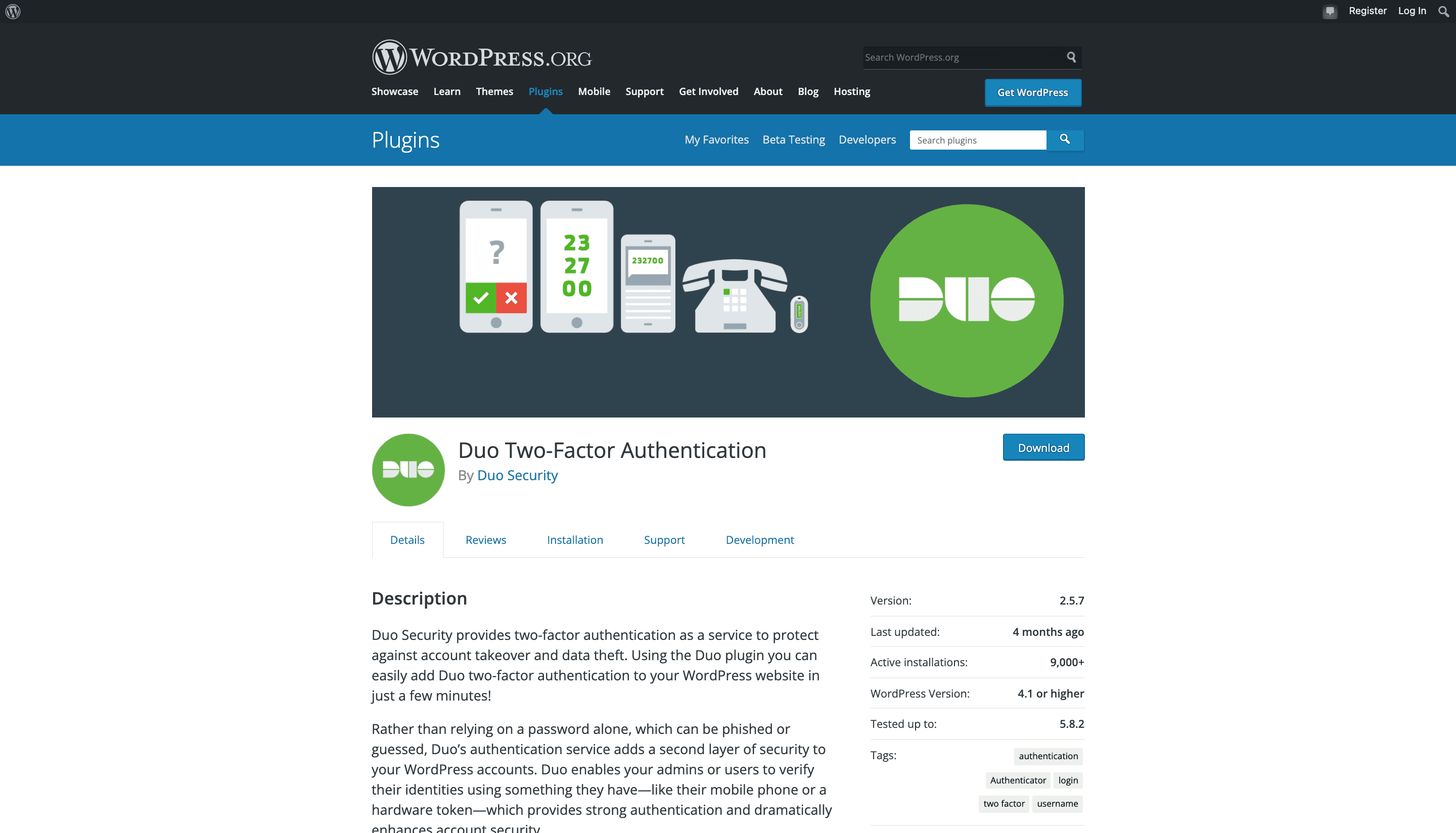Image resolution: width=1456 pixels, height=833 pixels.
Task: Select the Details tab
Action: [x=407, y=539]
